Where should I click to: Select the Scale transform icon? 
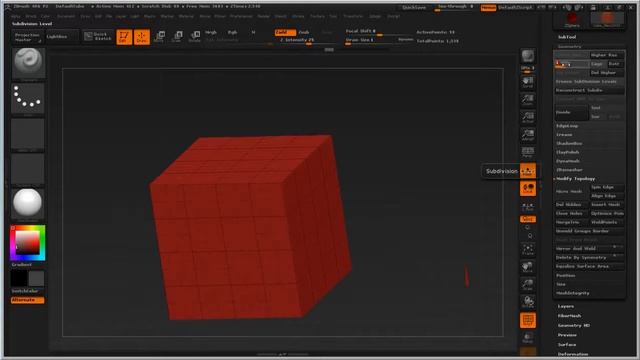[177, 37]
